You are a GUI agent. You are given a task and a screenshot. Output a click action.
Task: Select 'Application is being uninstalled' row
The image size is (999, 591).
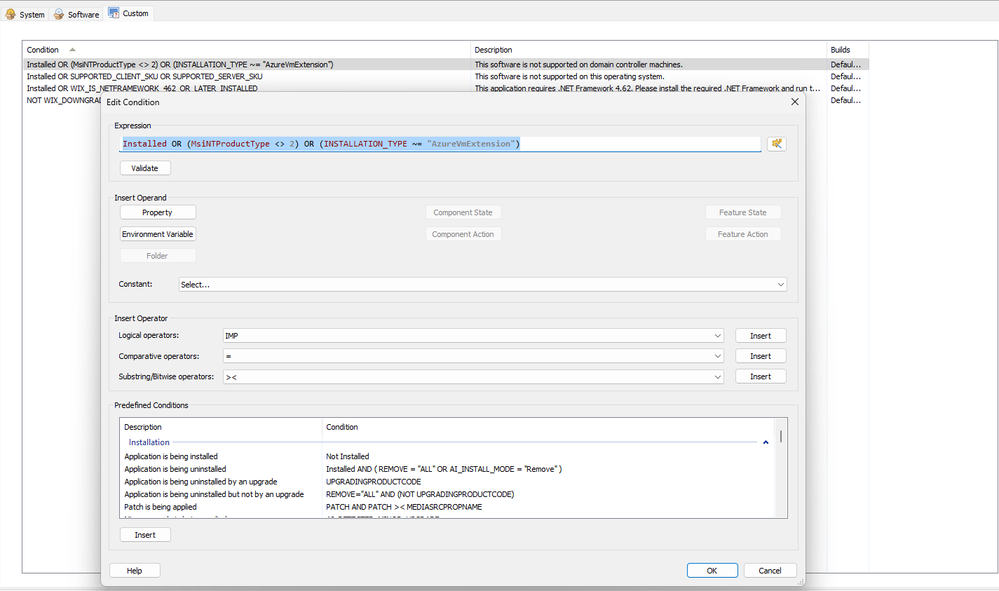pos(446,469)
